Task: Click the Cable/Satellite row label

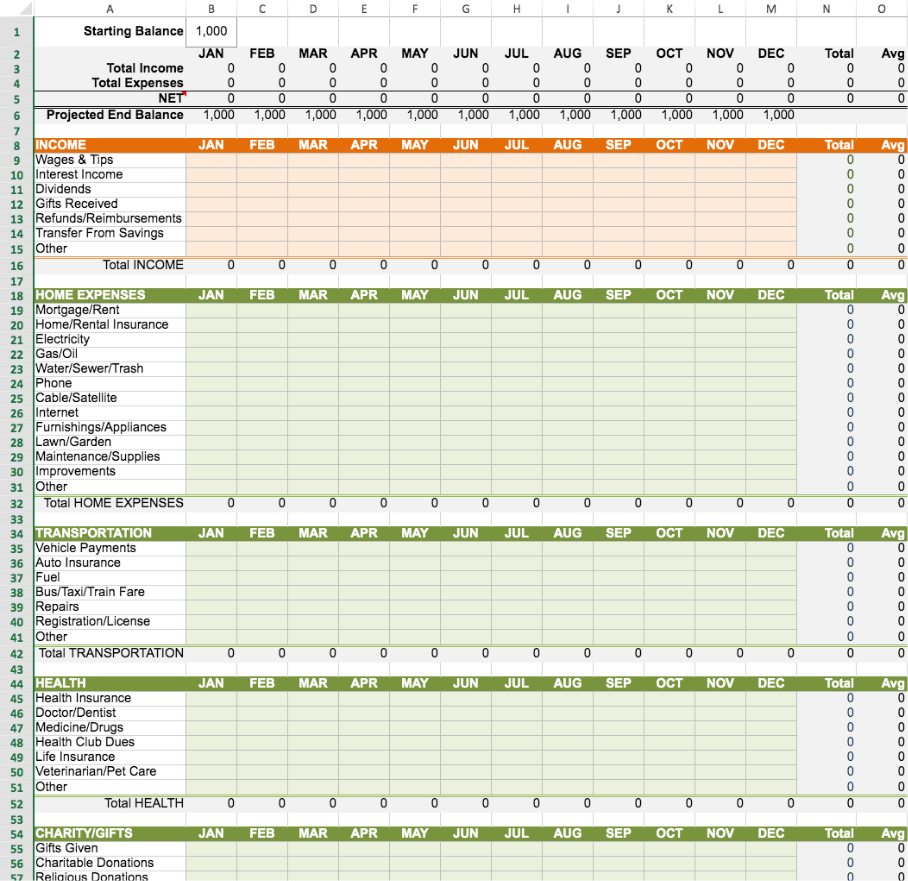Action: coord(76,398)
